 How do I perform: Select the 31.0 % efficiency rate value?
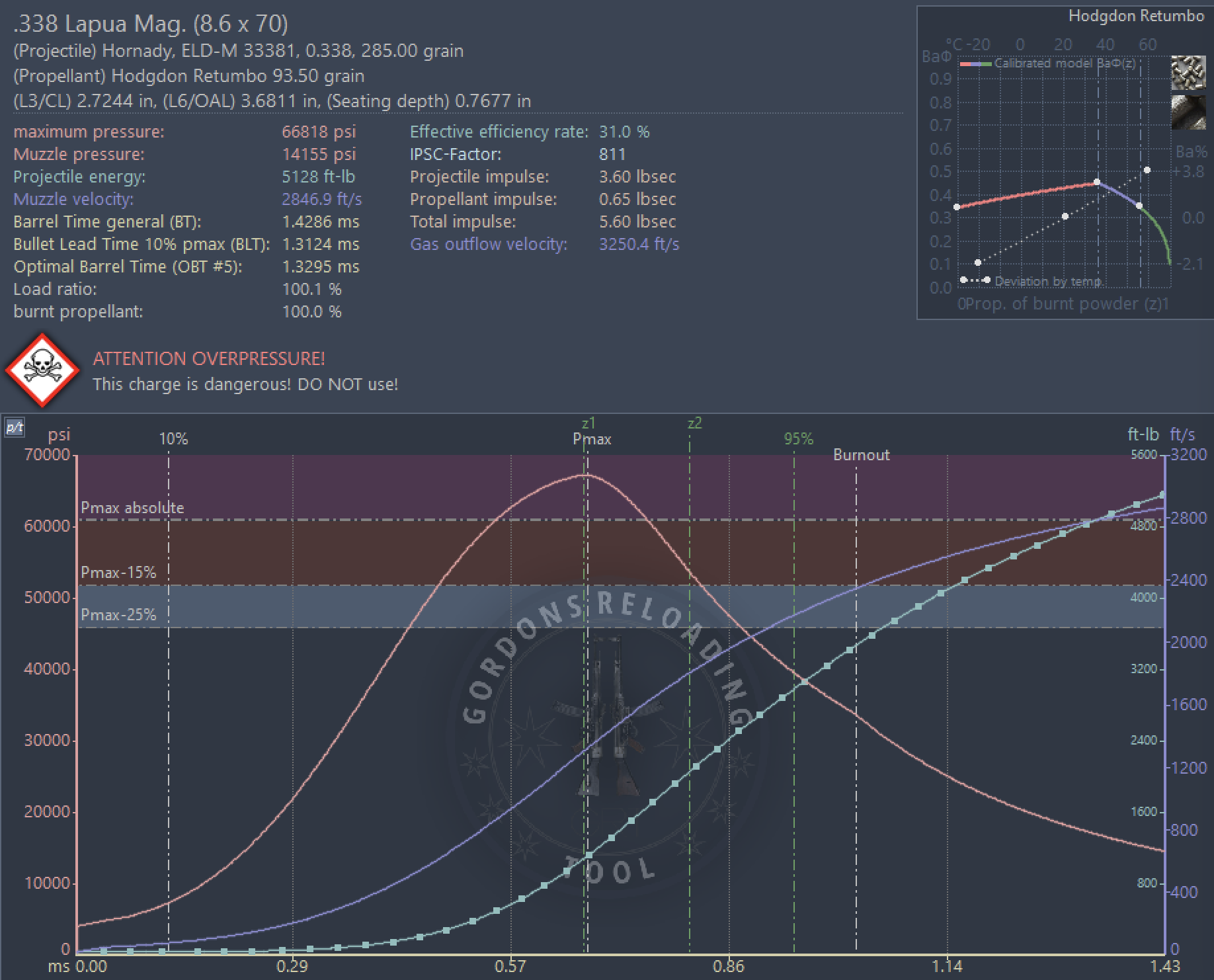click(624, 132)
